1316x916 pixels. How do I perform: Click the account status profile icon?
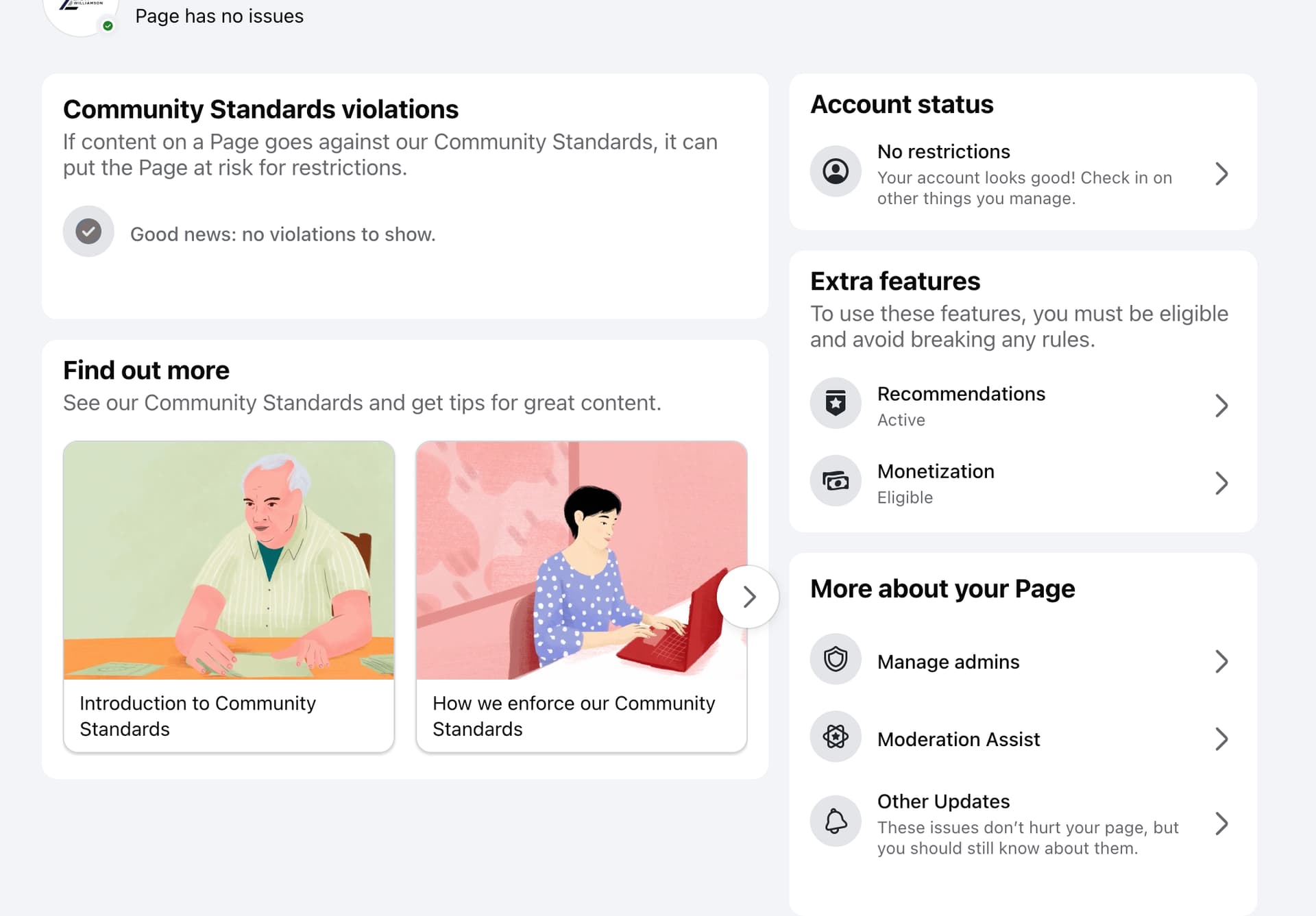[x=836, y=171]
